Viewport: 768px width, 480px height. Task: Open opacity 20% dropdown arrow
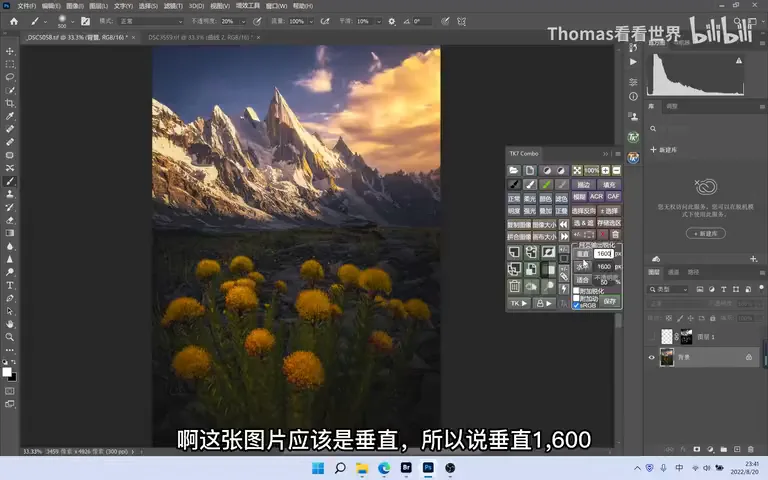click(243, 22)
